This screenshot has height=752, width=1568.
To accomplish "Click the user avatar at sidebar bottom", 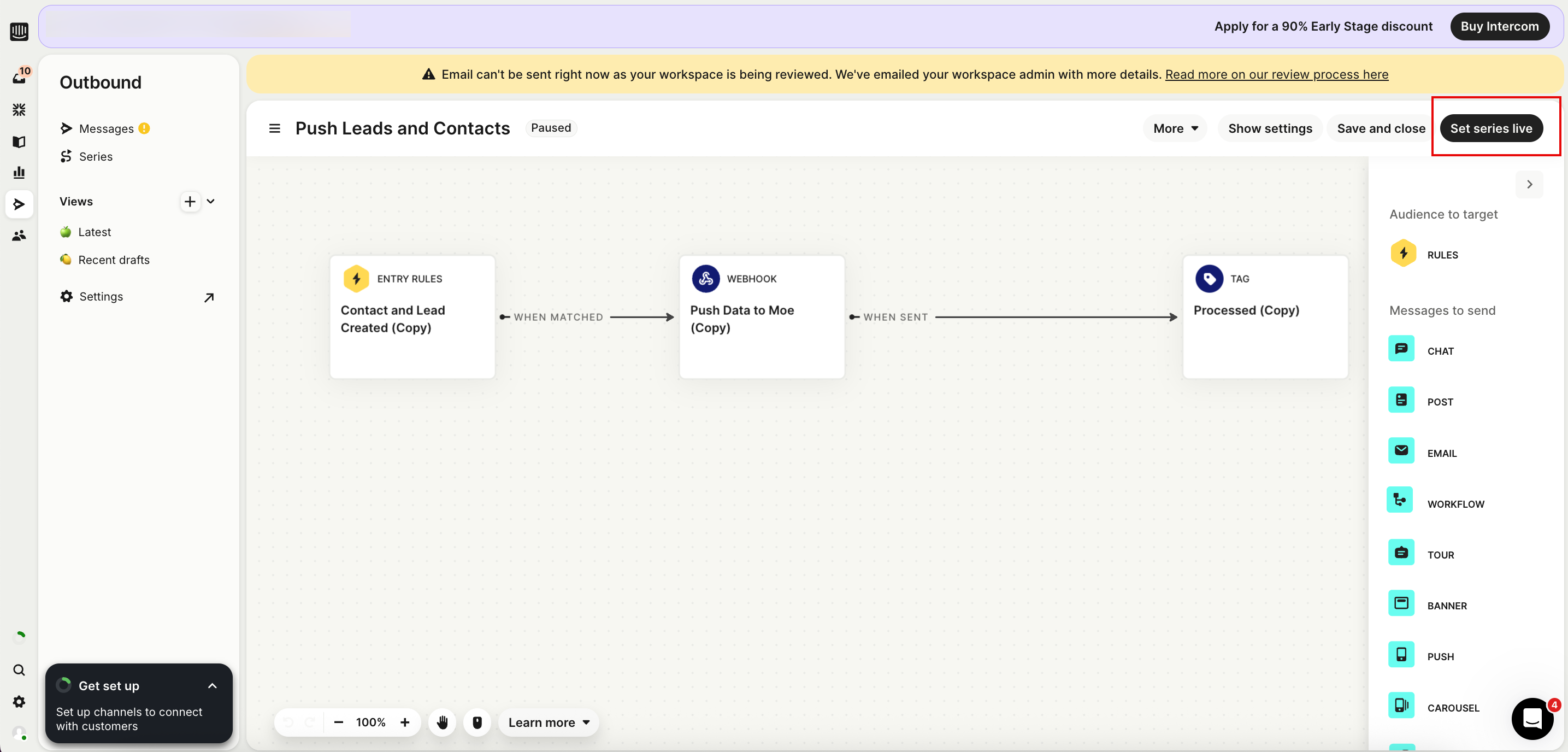I will click(20, 733).
